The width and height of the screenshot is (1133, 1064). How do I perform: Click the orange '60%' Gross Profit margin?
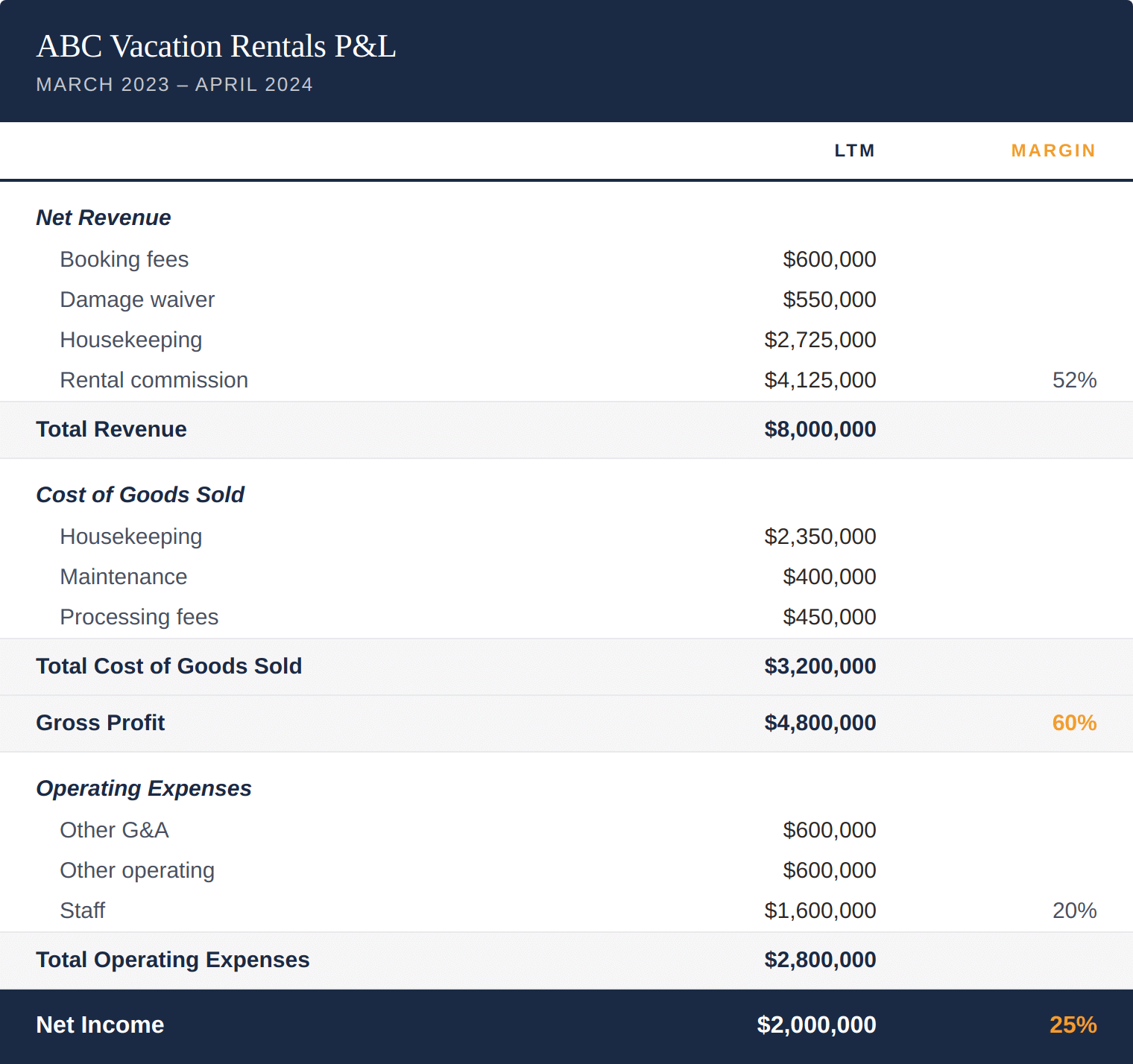tap(1074, 723)
